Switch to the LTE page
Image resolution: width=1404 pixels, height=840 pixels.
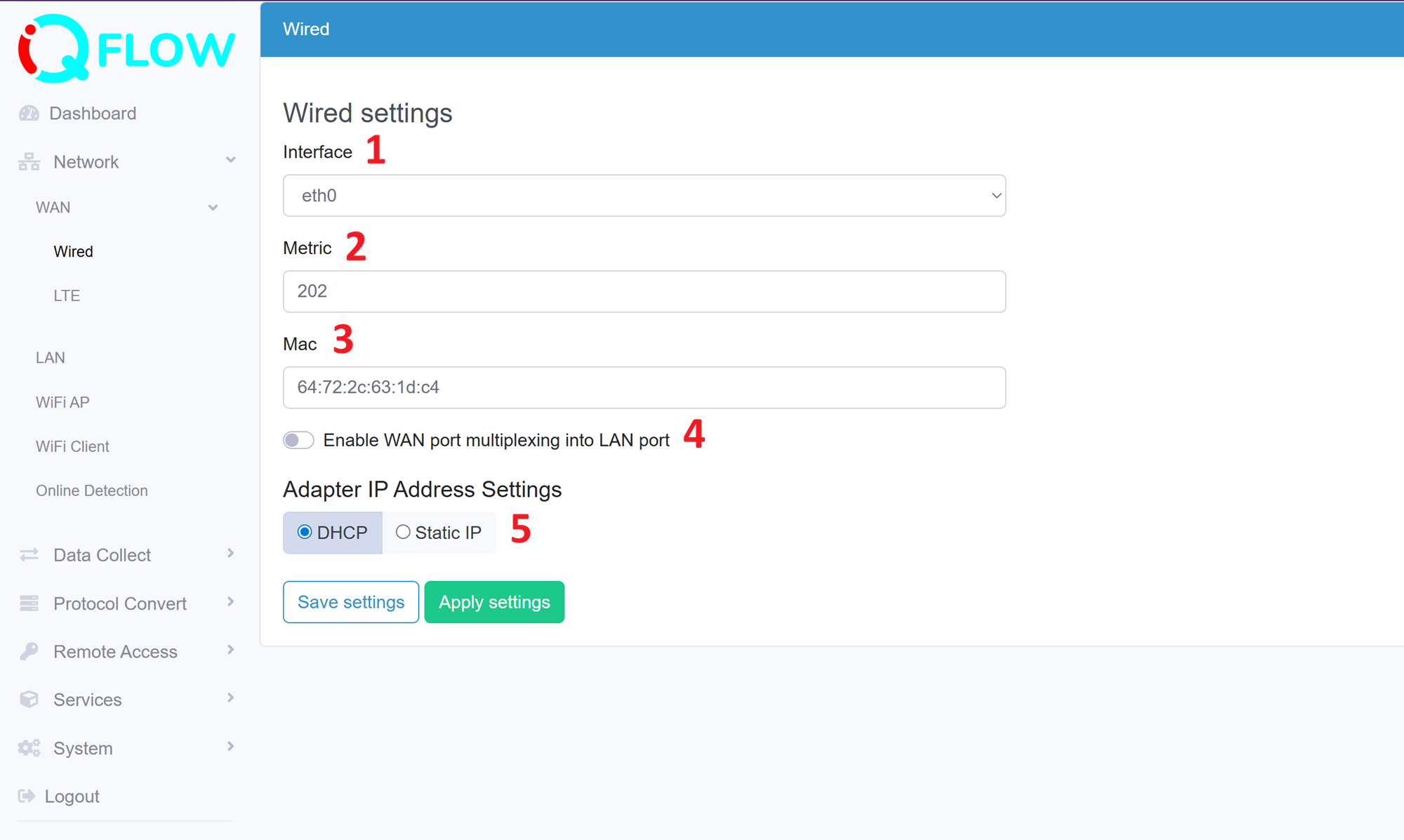pos(66,295)
